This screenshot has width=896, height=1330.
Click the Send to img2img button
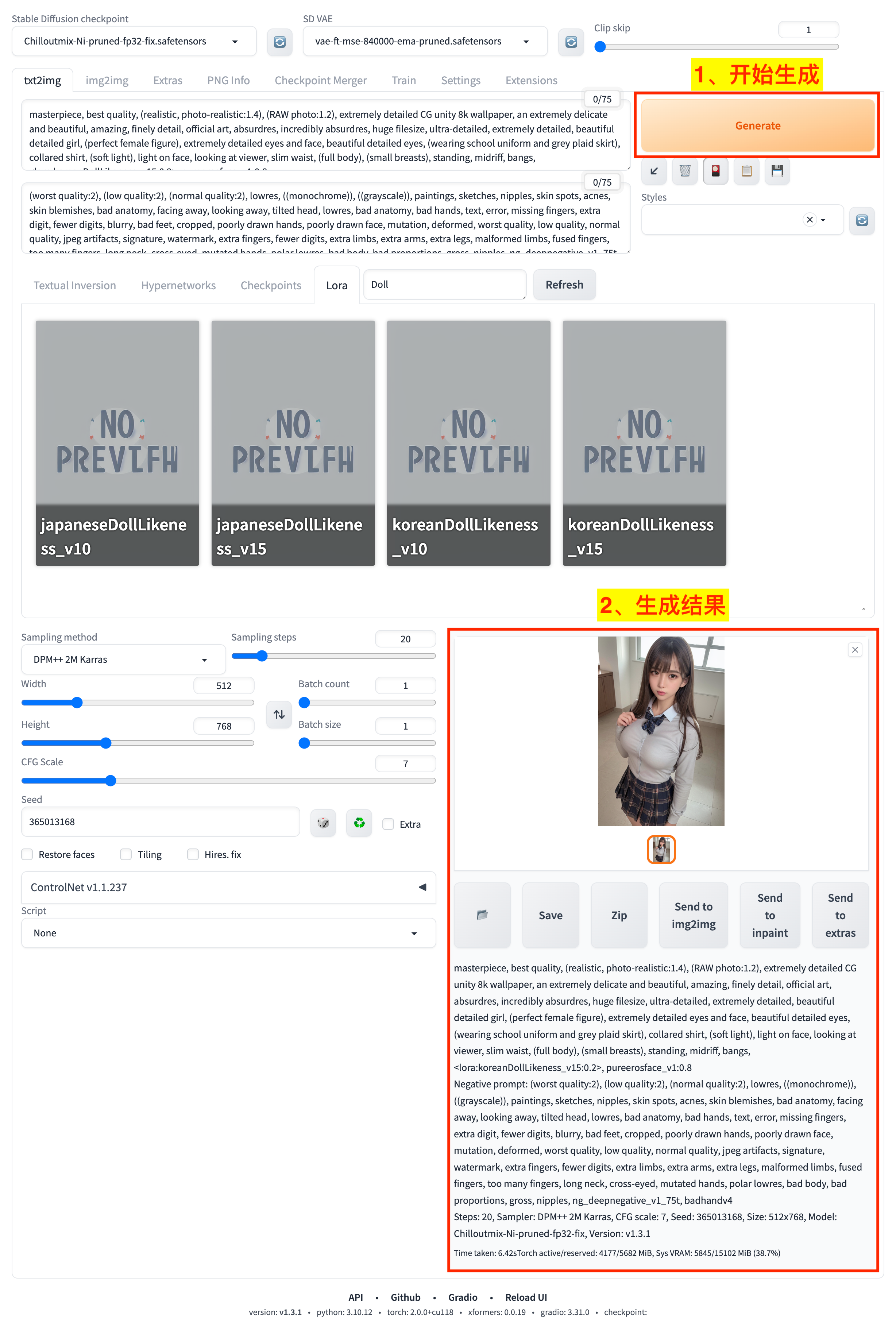[693, 915]
